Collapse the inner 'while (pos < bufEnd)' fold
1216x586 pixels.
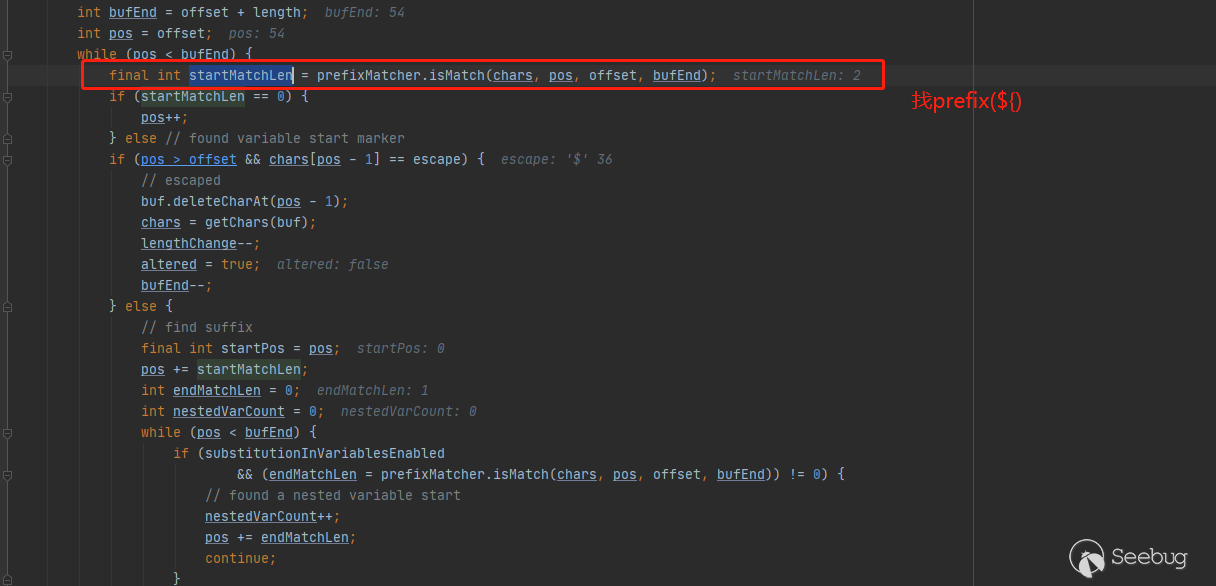[7, 432]
